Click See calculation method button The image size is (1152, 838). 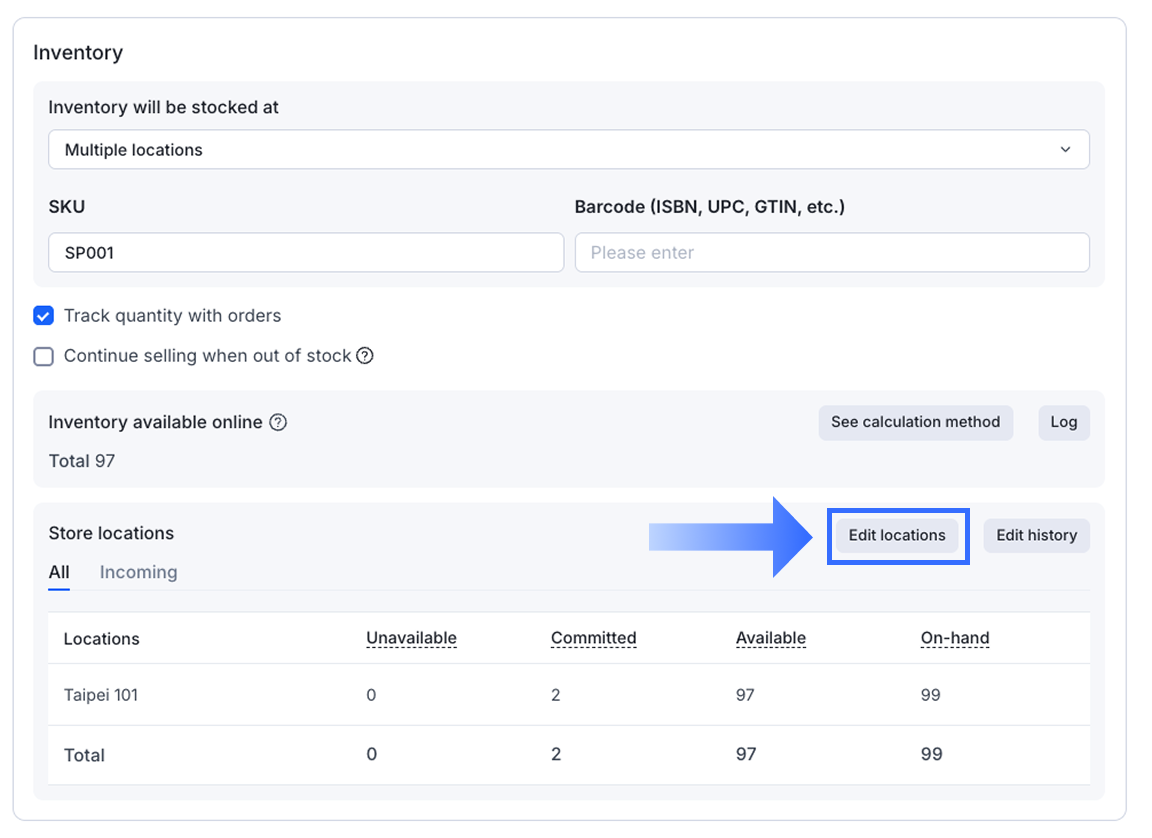[915, 422]
